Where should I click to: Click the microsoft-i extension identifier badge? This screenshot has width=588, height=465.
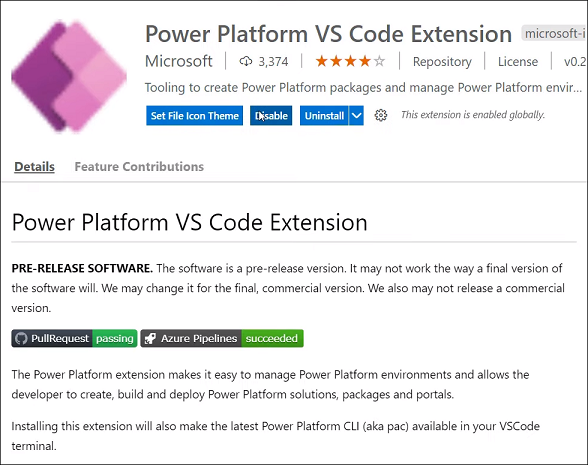(x=554, y=34)
